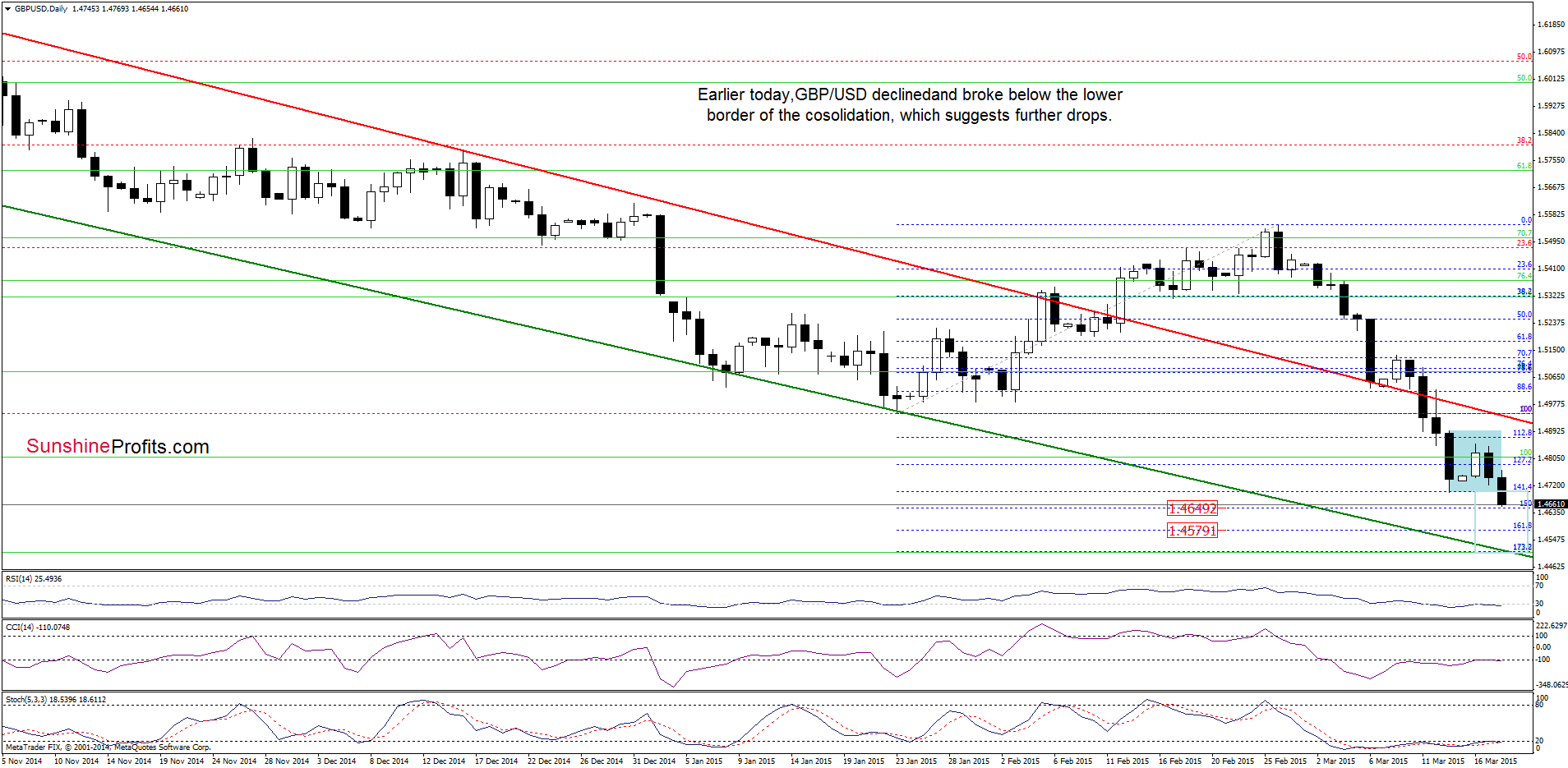Click the 3 Dec 2014 date label
This screenshot has width=1568, height=768.
tap(337, 761)
